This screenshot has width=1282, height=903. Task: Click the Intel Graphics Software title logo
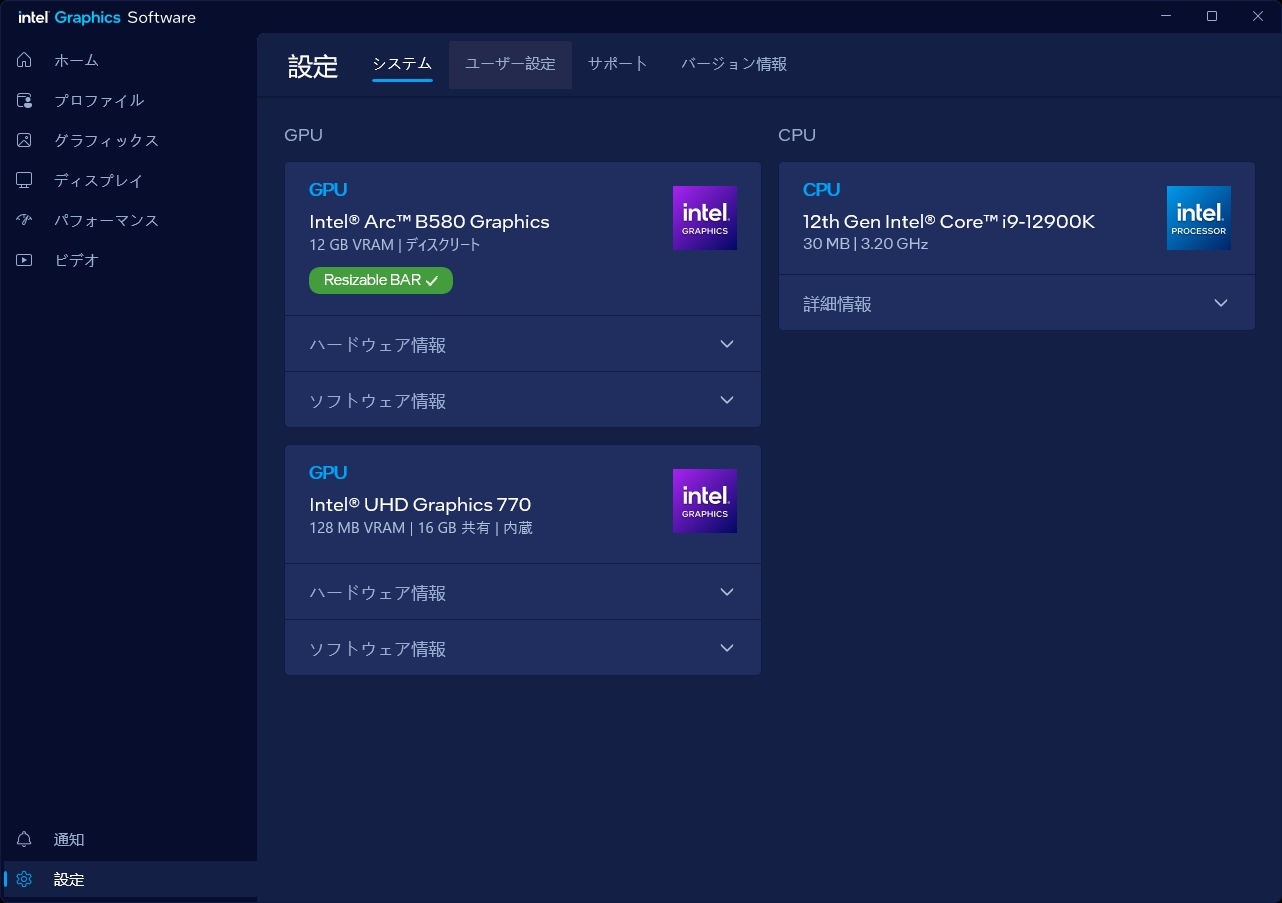tap(107, 17)
